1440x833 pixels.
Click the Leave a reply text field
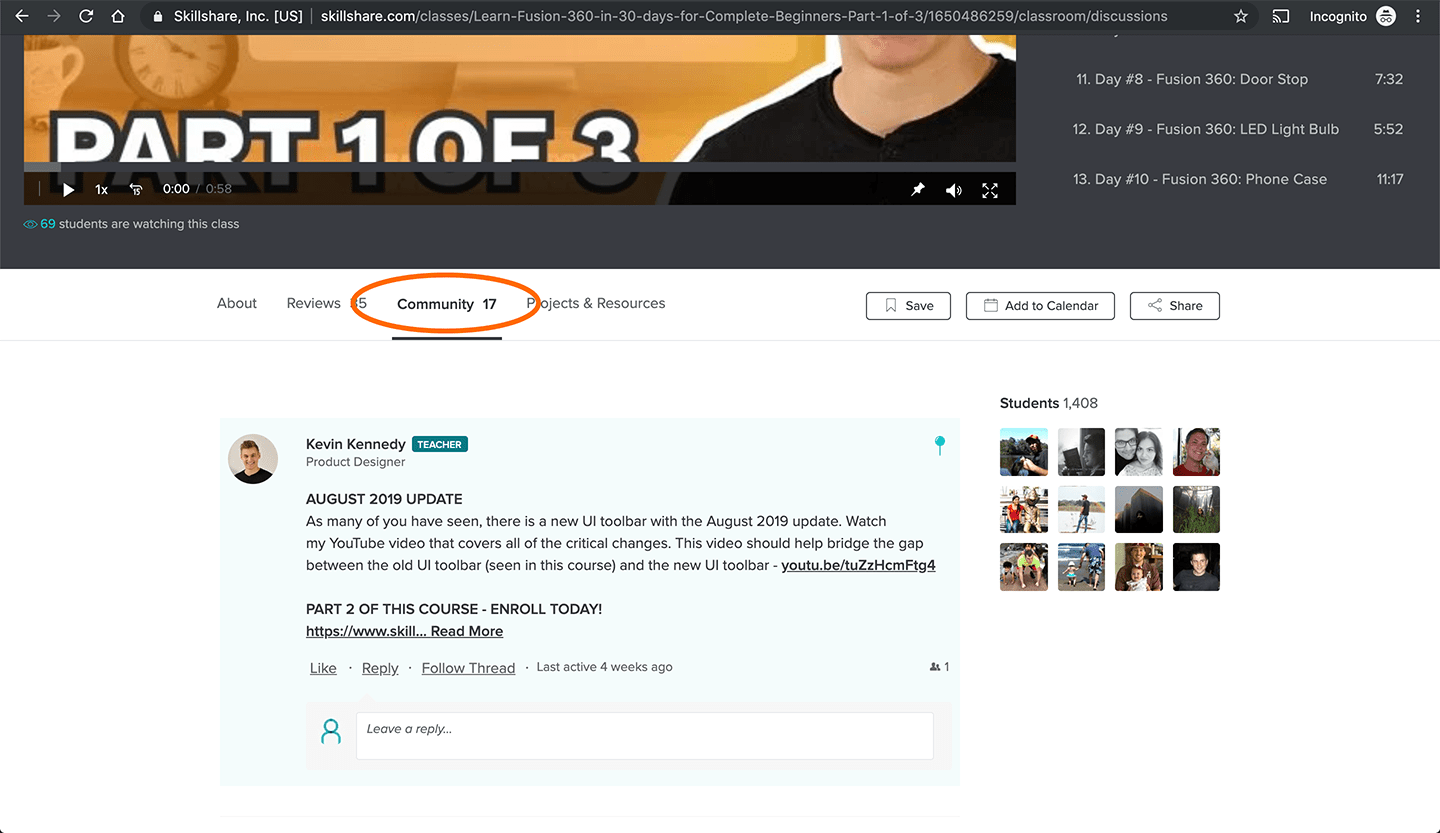[645, 736]
